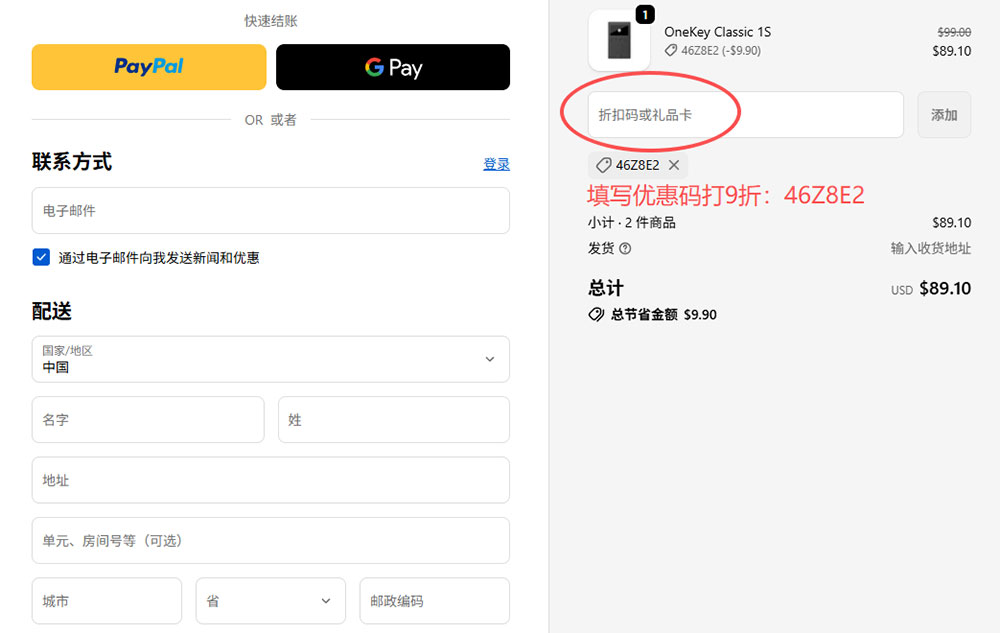Open the OneKey Classic 1S product thumbnail
Image resolution: width=1000 pixels, height=633 pixels.
(x=619, y=40)
